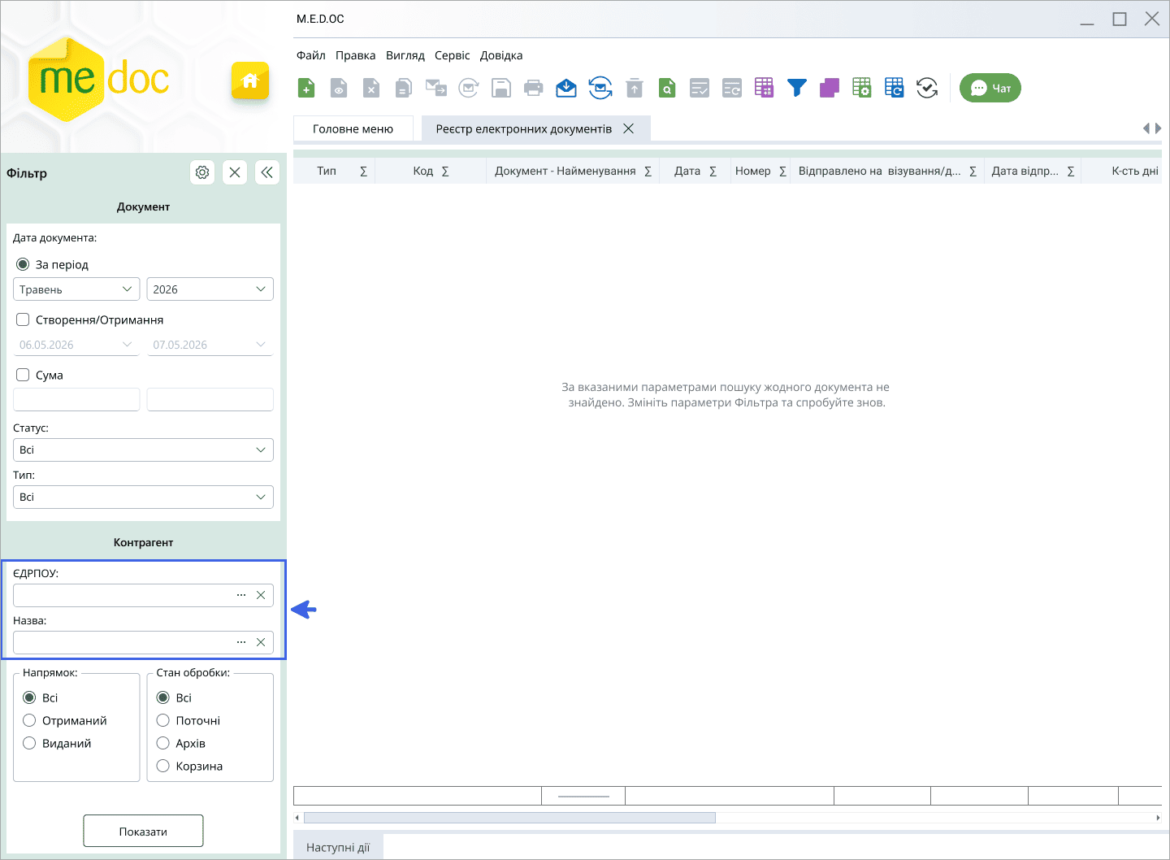
Task: Select Напрямок Всі radio button
Action: [29, 697]
